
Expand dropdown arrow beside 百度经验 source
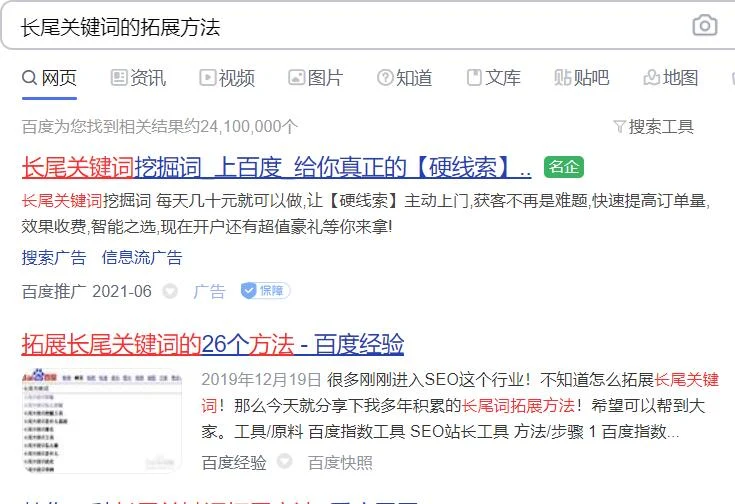(285, 461)
